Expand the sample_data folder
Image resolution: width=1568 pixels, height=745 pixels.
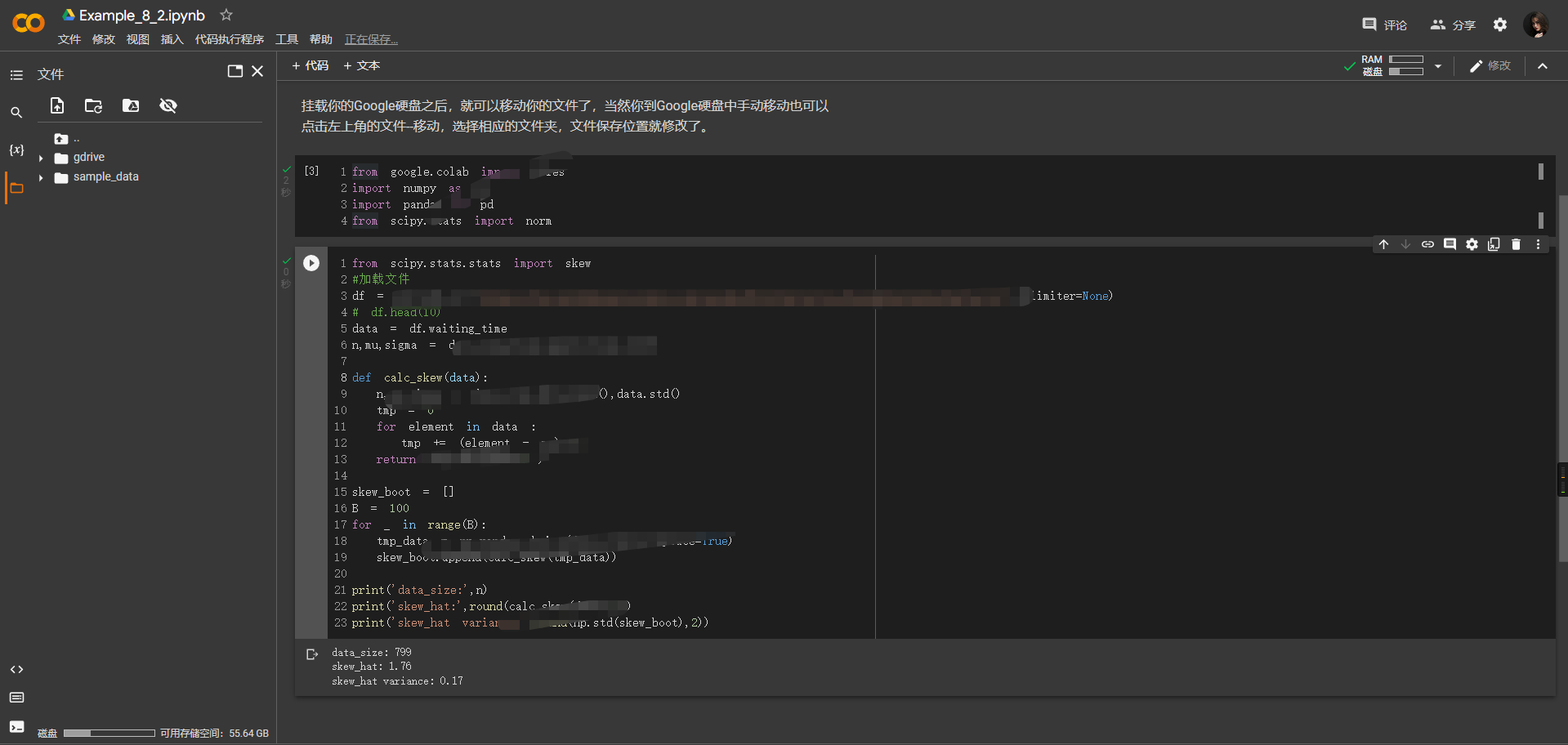click(40, 176)
